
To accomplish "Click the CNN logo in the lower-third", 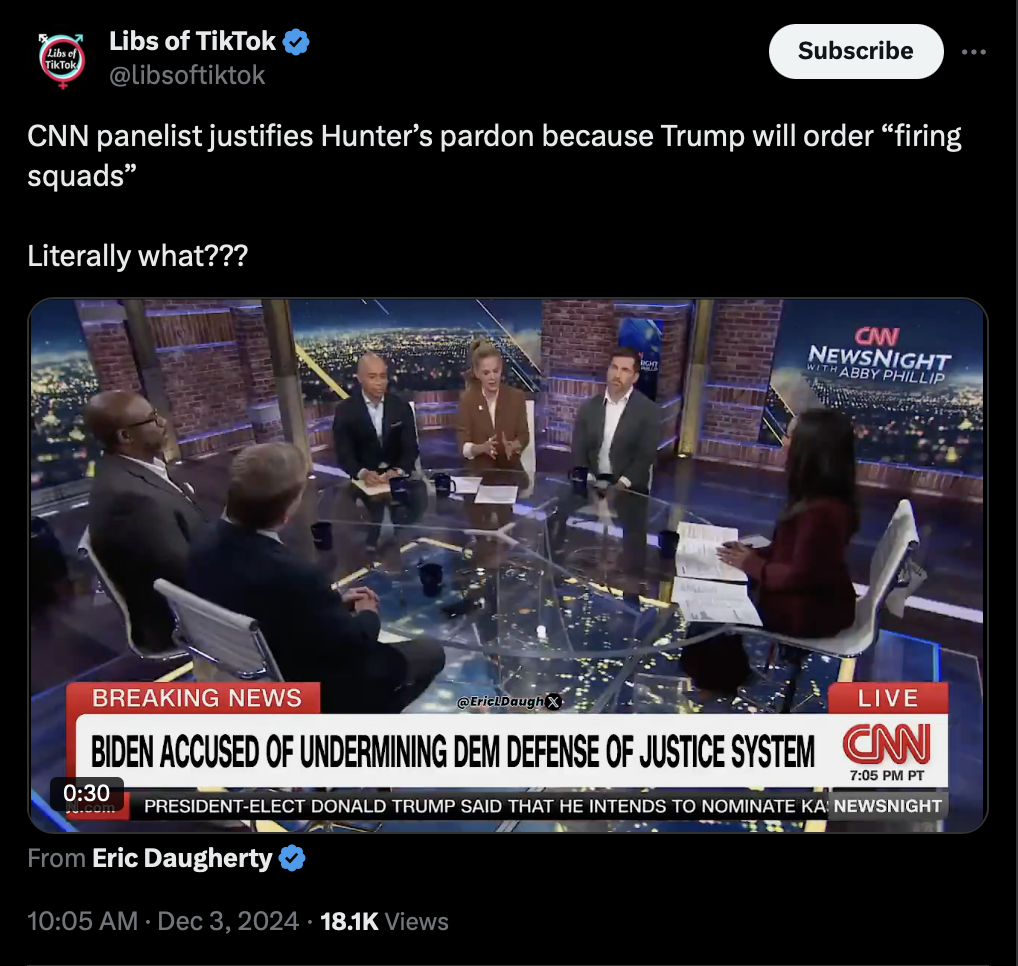I will (x=886, y=744).
